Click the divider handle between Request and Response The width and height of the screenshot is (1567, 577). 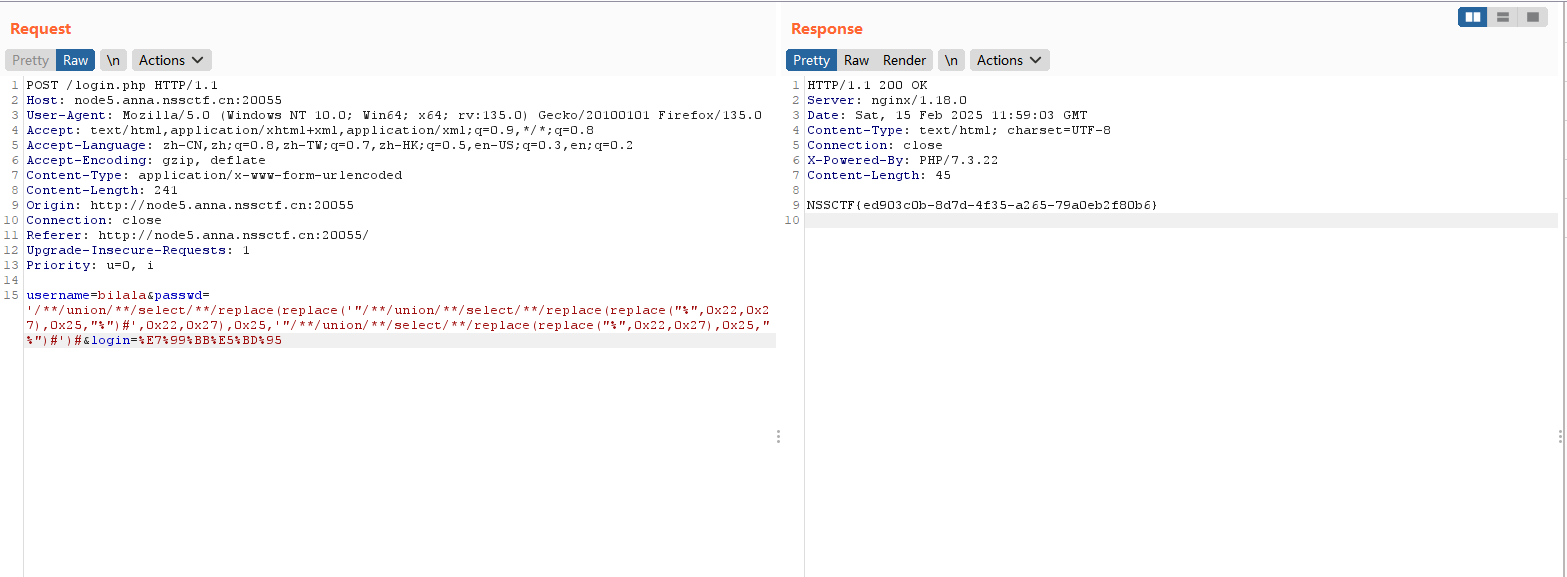tap(778, 436)
